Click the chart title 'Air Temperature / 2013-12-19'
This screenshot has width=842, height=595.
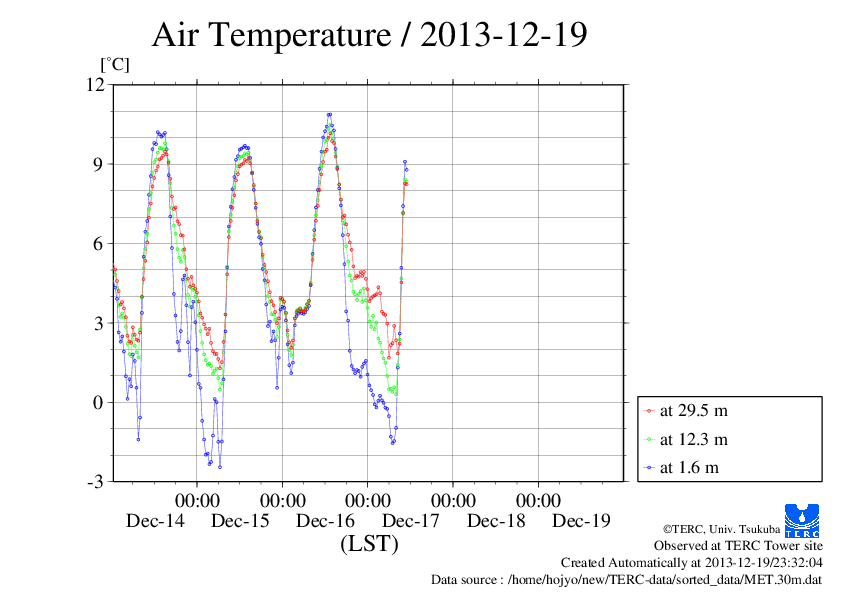coord(369,35)
